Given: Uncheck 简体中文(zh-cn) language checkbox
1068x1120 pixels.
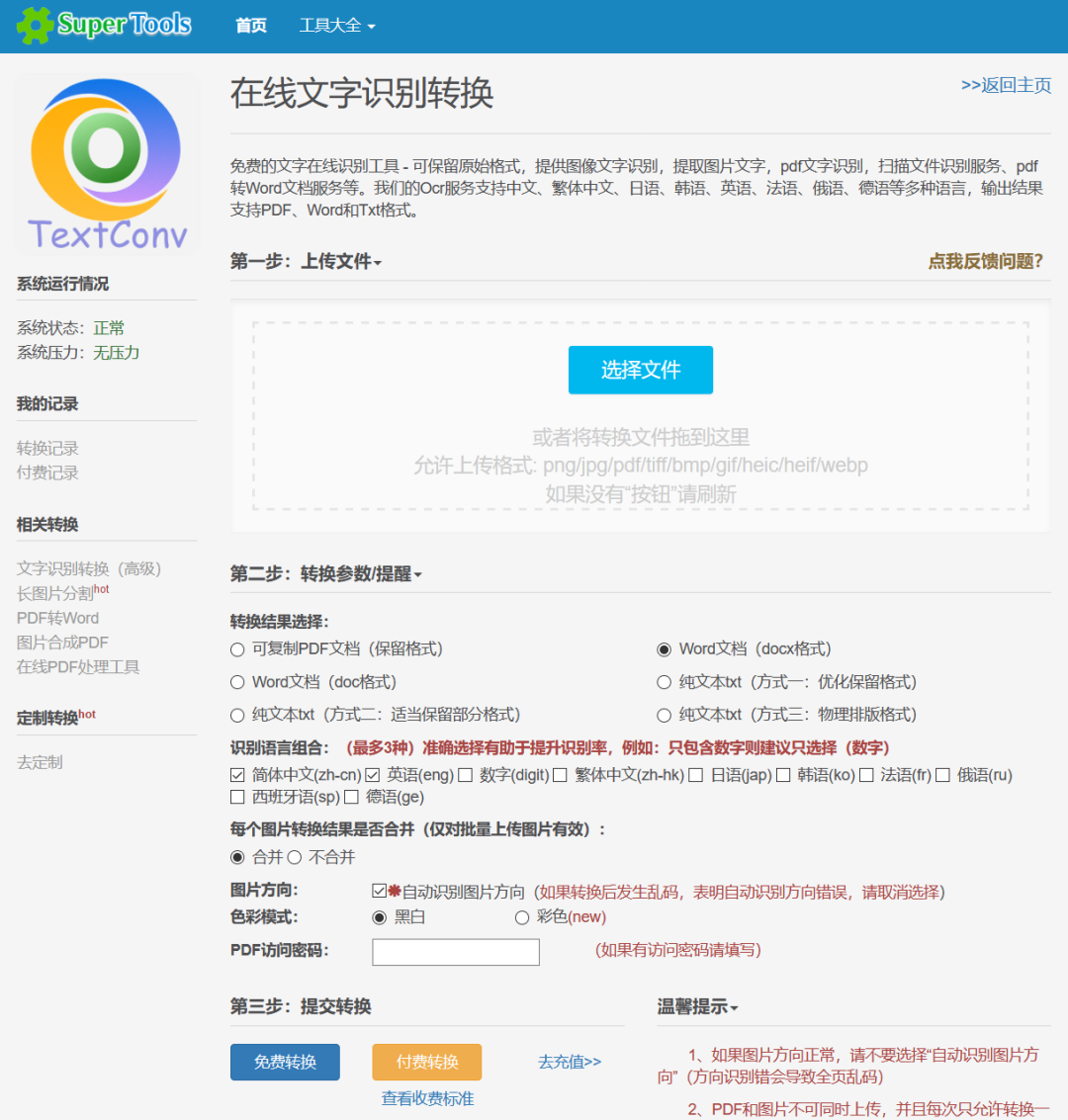Looking at the screenshot, I should [238, 775].
